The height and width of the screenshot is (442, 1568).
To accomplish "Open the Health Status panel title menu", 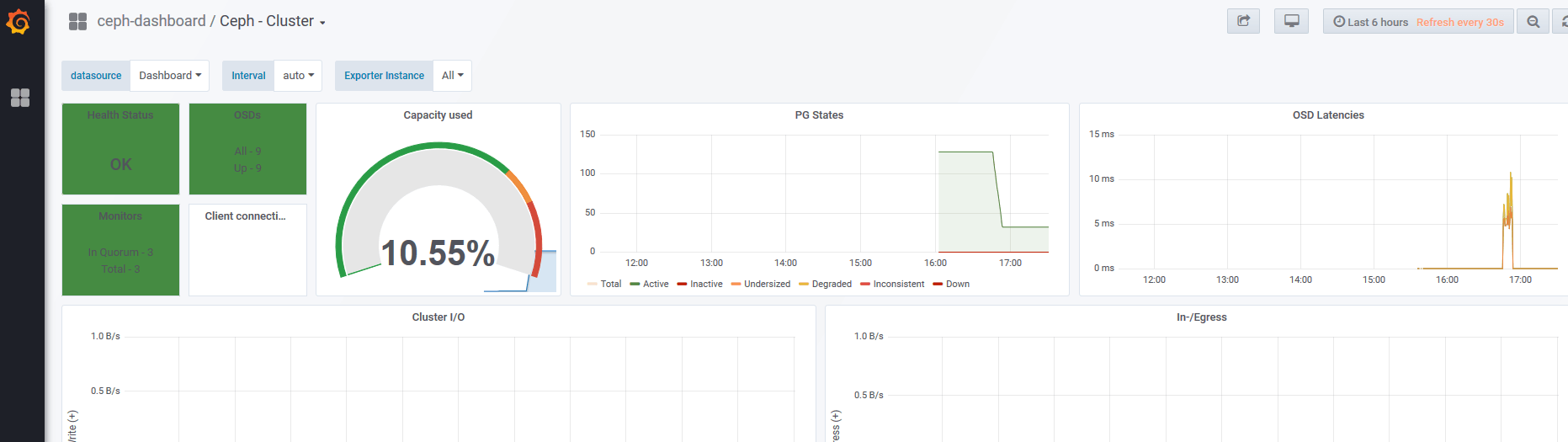I will [x=120, y=115].
